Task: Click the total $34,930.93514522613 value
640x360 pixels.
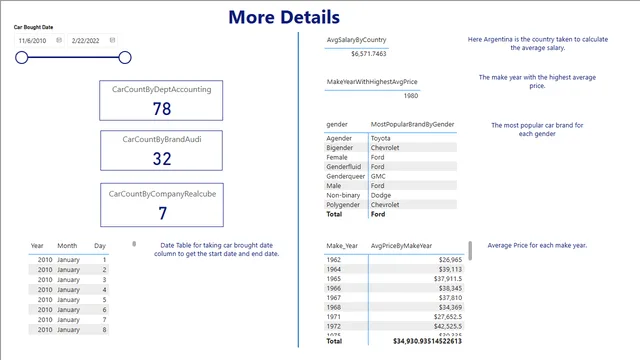Action: click(427, 341)
